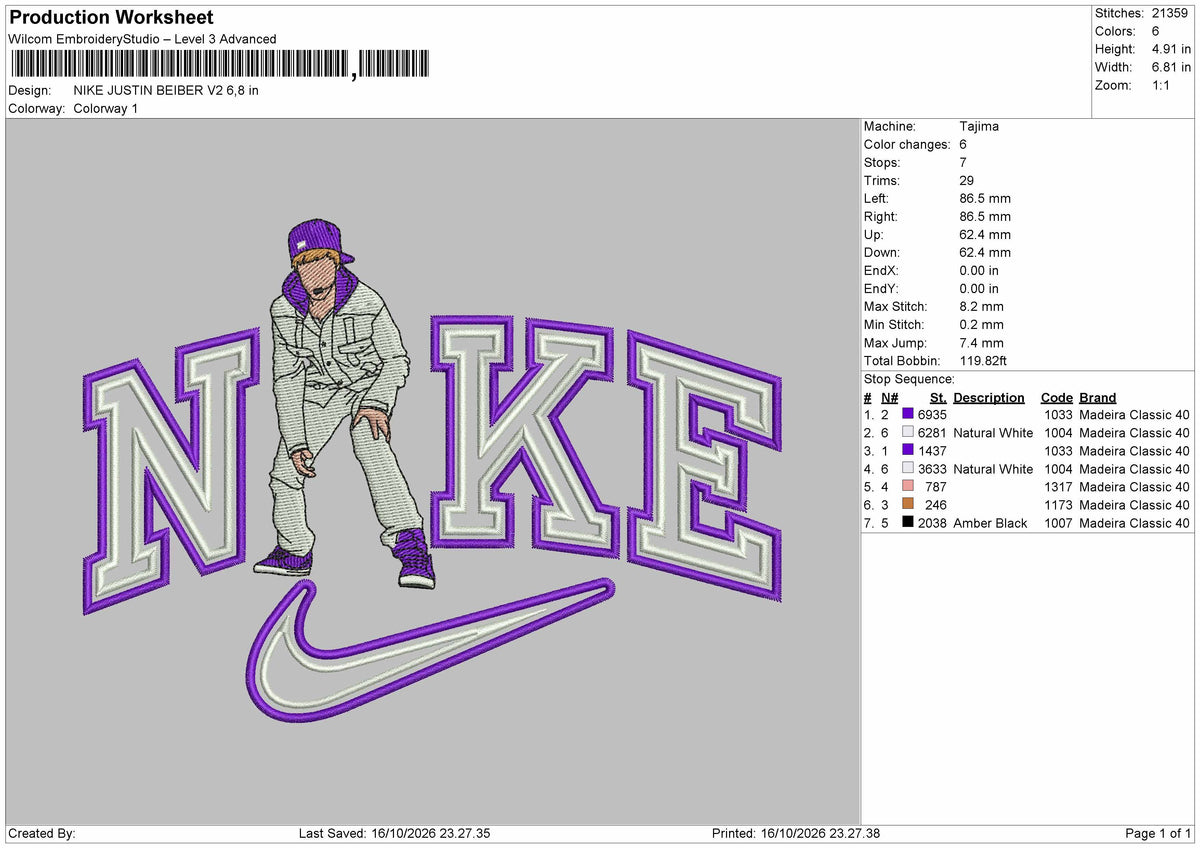Click the Height value "4.91 in"

1171,49
